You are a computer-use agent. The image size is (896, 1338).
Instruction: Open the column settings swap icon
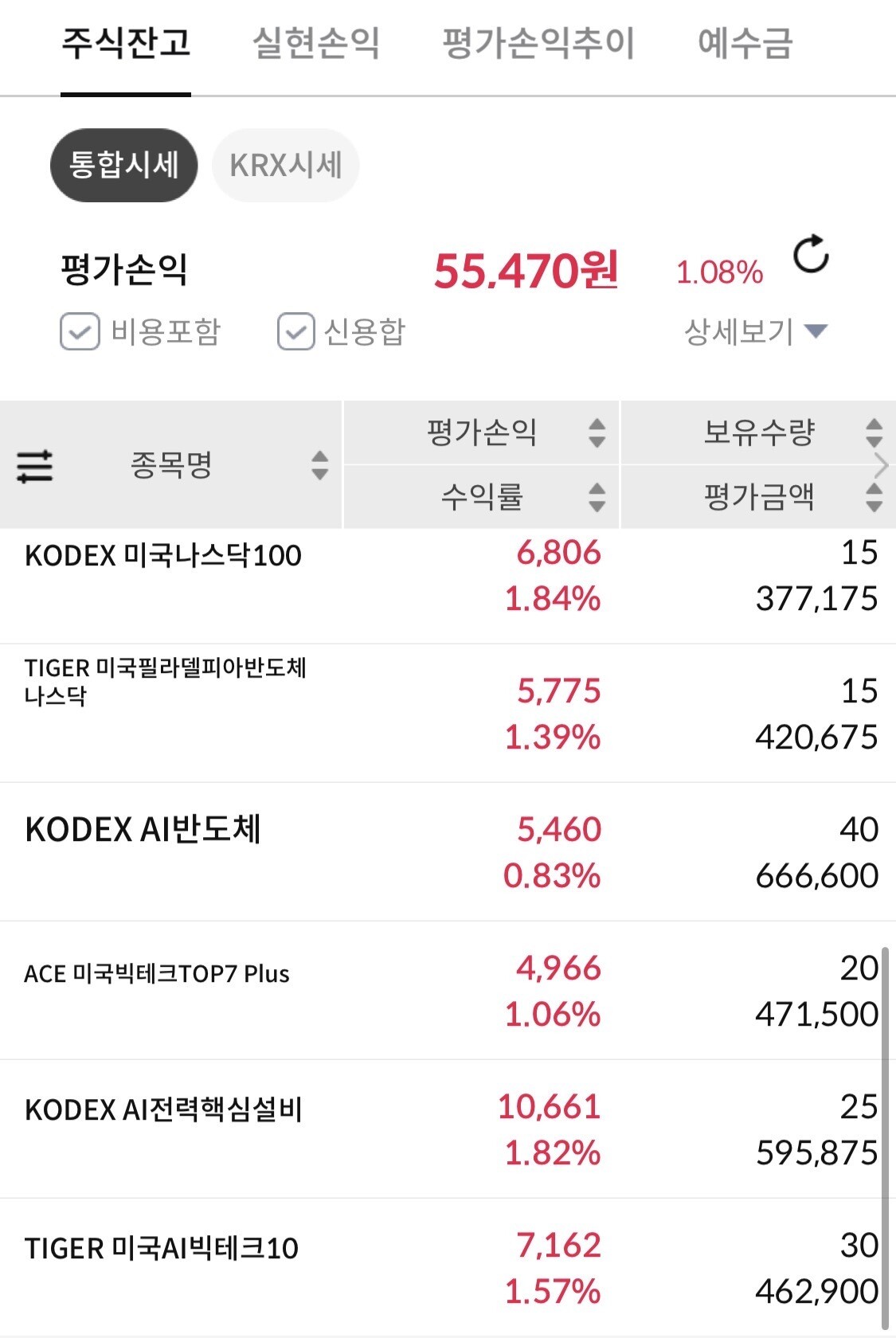coord(35,466)
